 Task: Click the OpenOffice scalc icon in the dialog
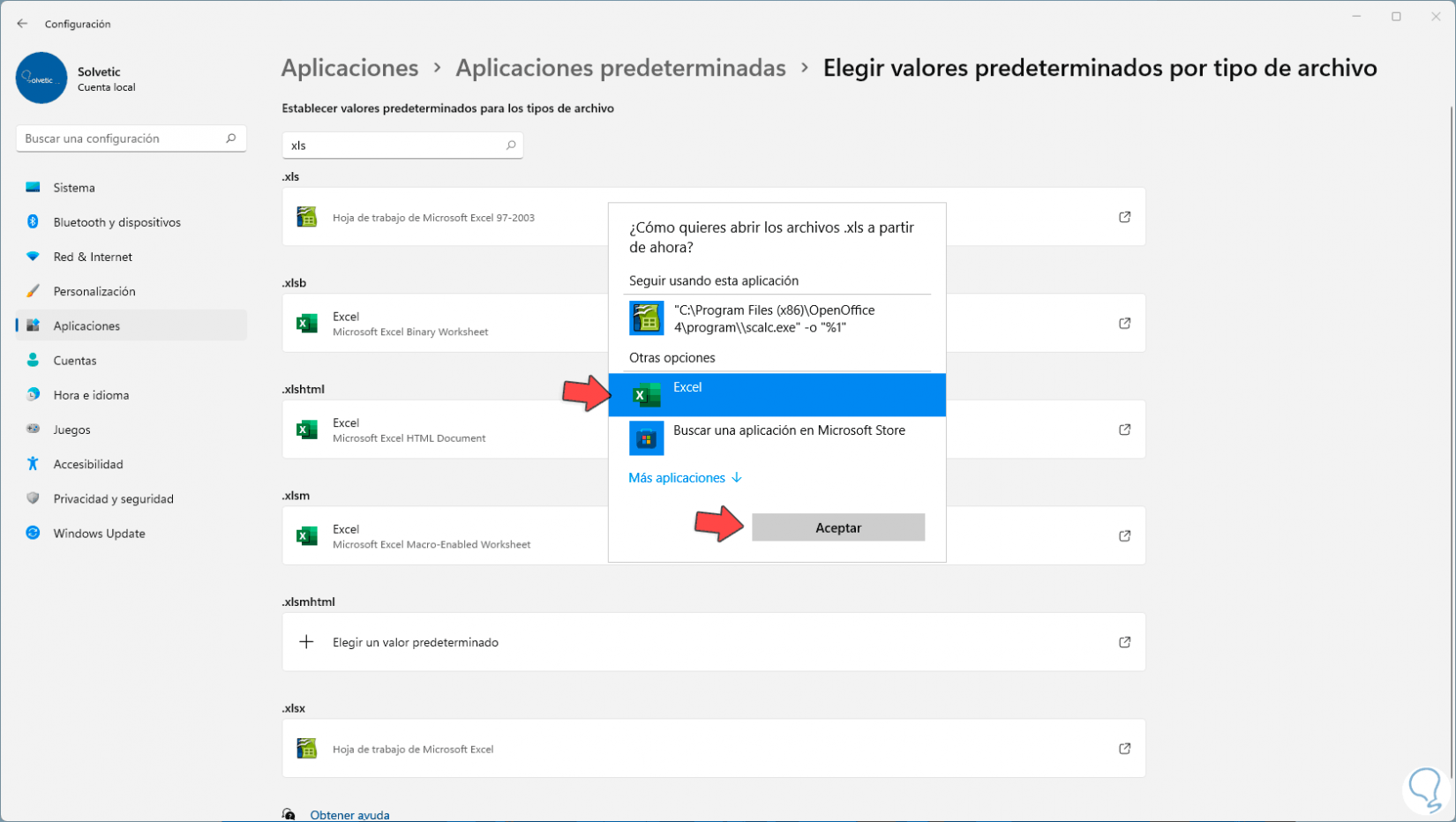click(x=646, y=318)
